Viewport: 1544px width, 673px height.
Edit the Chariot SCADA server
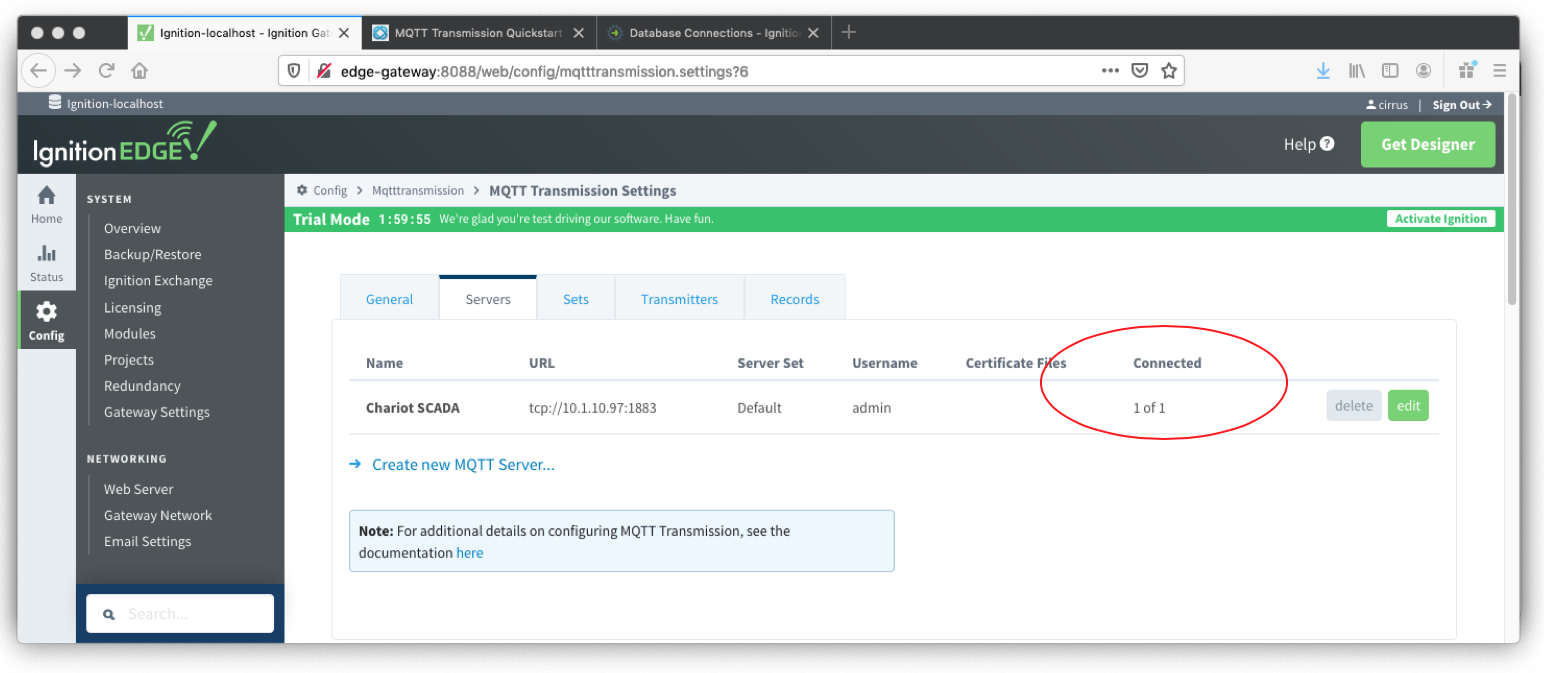[x=1408, y=406]
